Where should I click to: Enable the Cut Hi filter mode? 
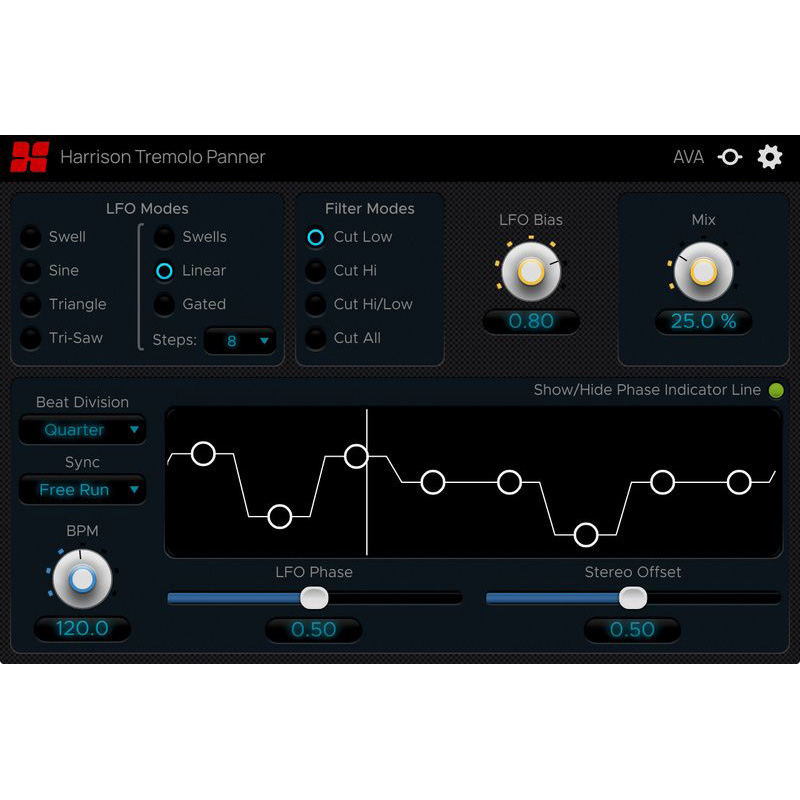point(315,271)
